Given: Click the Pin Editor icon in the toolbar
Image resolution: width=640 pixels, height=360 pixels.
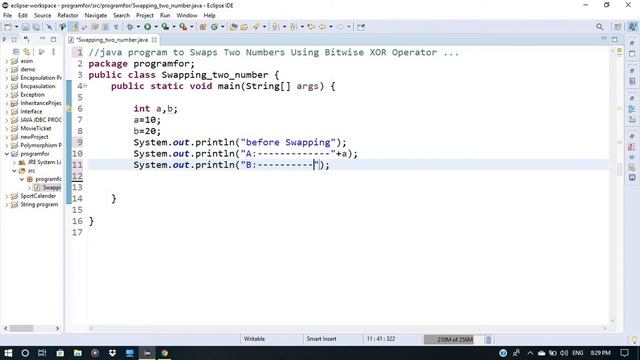Looking at the screenshot, I should (x=361, y=27).
